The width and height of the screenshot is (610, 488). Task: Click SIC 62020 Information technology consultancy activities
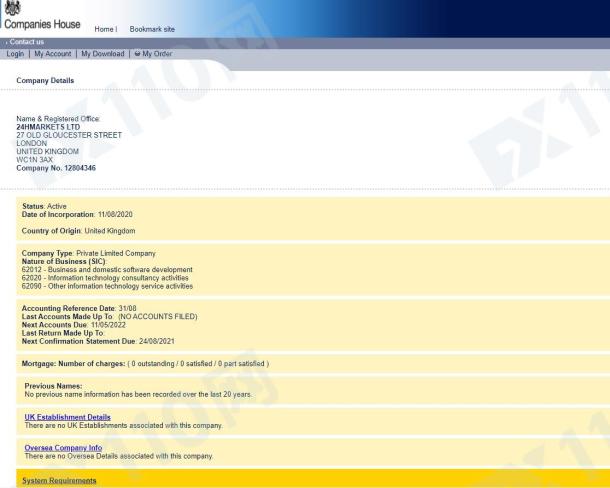coord(105,278)
